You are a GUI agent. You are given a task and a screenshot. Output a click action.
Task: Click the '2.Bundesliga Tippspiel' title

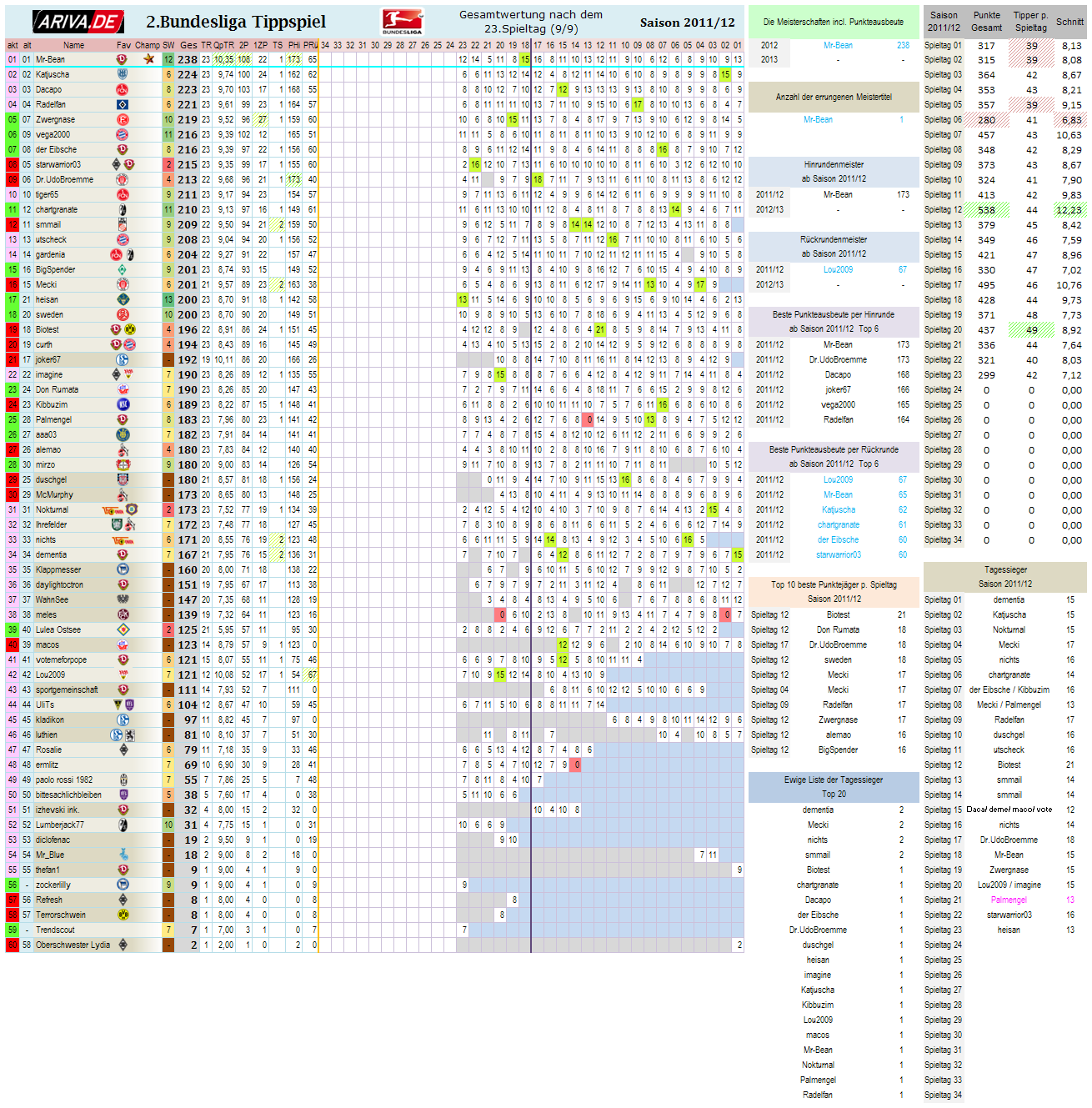pyautogui.click(x=236, y=22)
